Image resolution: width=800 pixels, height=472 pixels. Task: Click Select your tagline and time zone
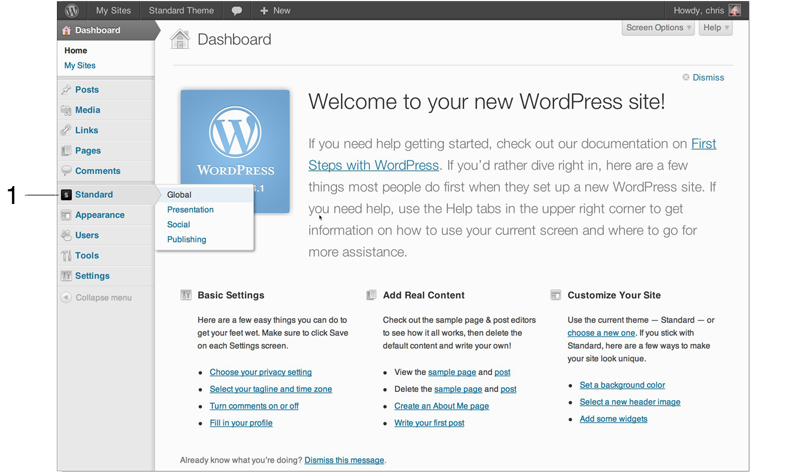(271, 389)
